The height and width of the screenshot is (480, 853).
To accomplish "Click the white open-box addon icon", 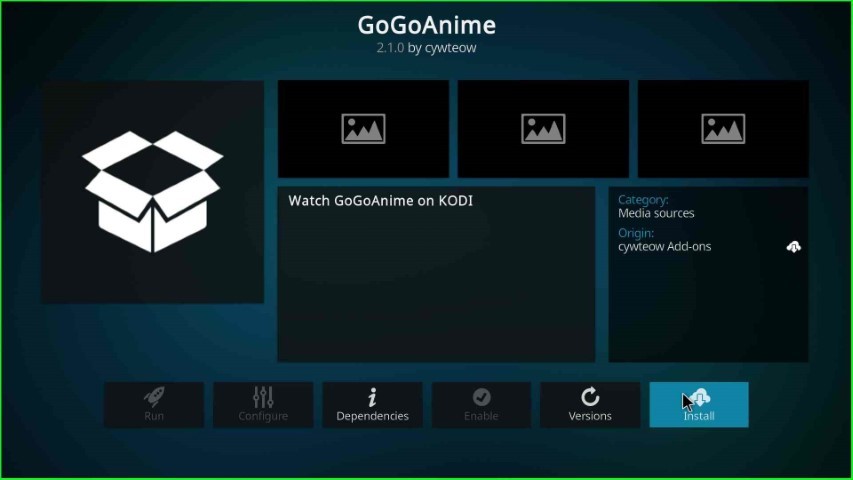I will pyautogui.click(x=153, y=192).
